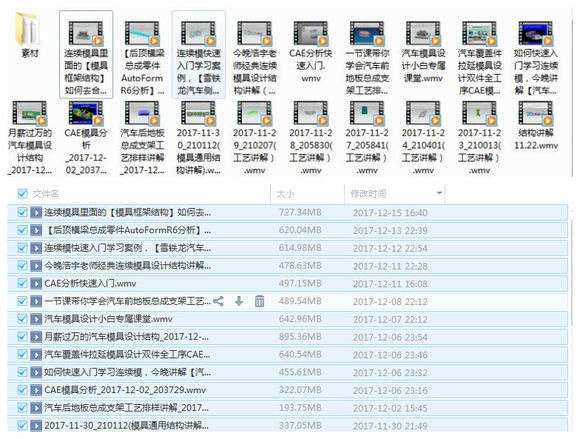The width and height of the screenshot is (580, 439).
Task: Click the date 2017-12-15 16:40
Action: [390, 213]
